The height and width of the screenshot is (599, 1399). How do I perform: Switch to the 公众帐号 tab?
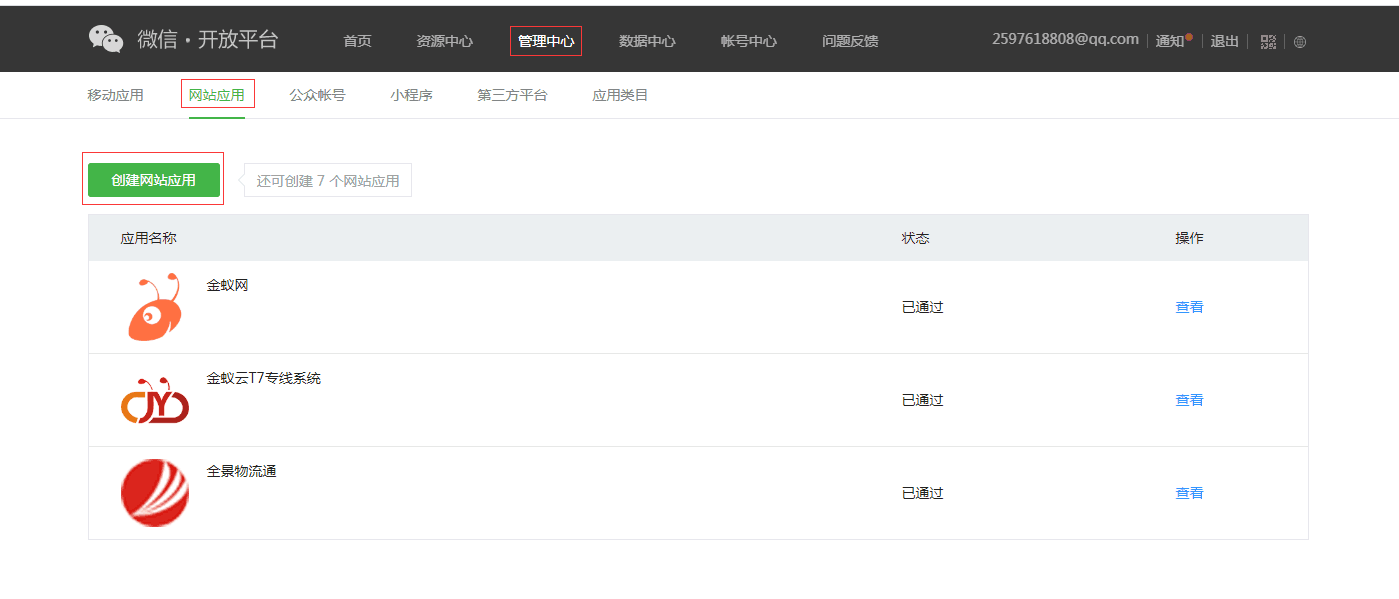pos(317,95)
